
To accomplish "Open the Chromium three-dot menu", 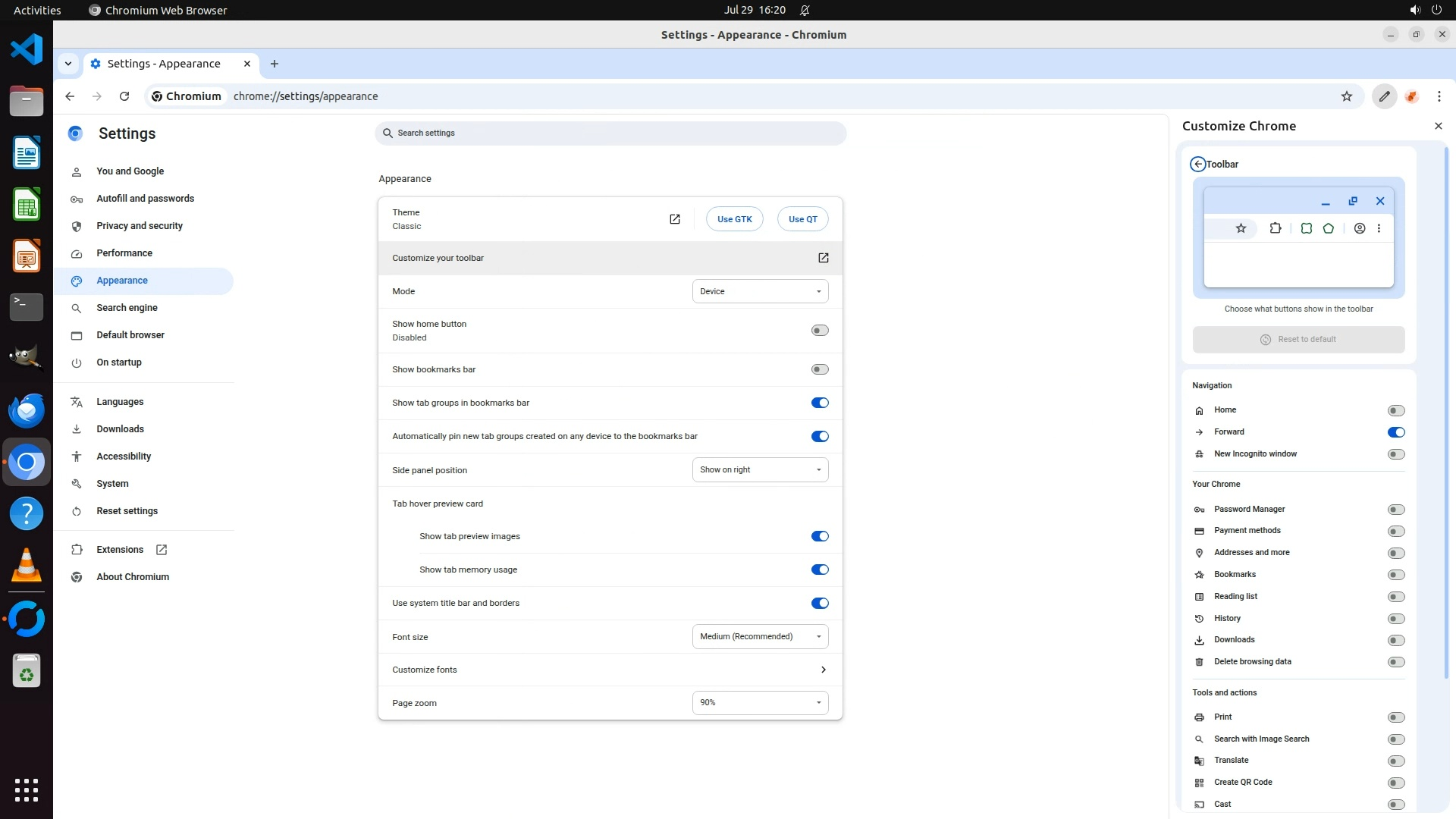I will (x=1439, y=96).
